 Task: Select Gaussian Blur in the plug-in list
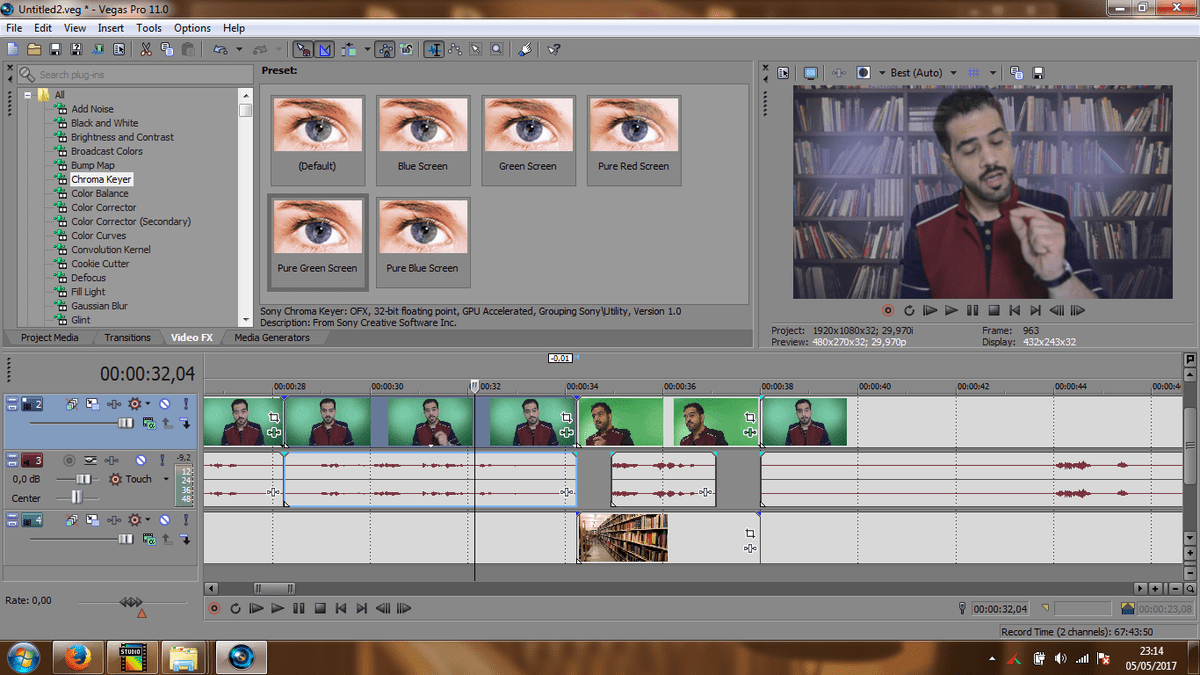pos(99,306)
